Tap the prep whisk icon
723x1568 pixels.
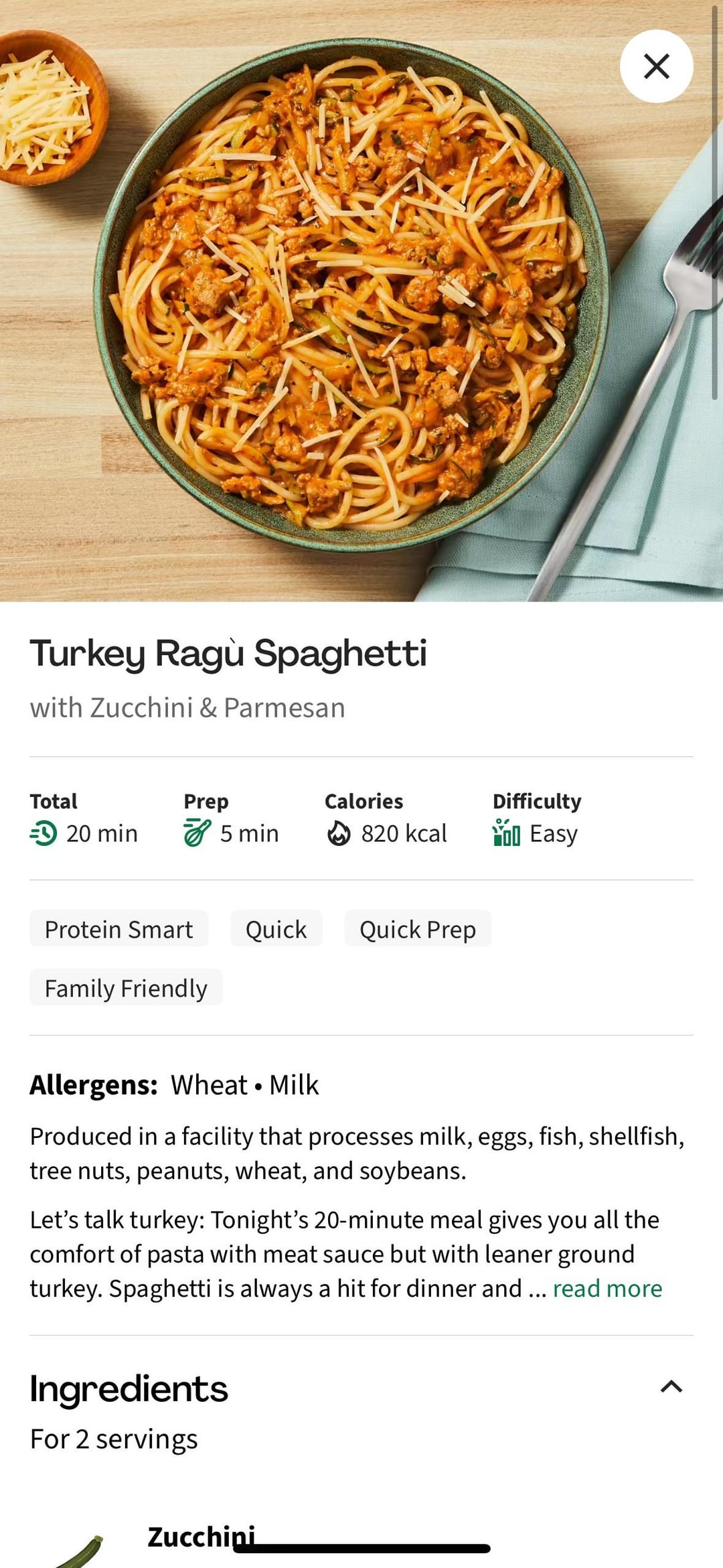[x=197, y=833]
